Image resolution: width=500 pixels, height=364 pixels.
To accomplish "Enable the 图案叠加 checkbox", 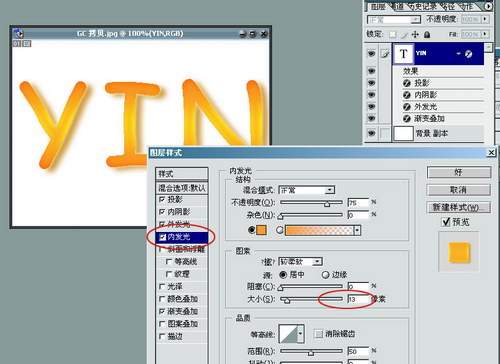I will (162, 324).
